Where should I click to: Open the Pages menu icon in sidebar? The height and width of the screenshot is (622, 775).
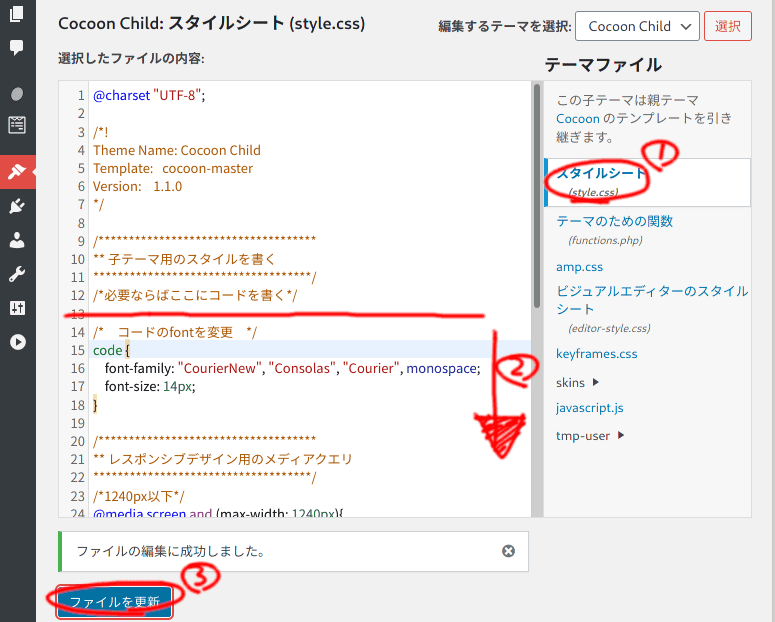click(17, 13)
